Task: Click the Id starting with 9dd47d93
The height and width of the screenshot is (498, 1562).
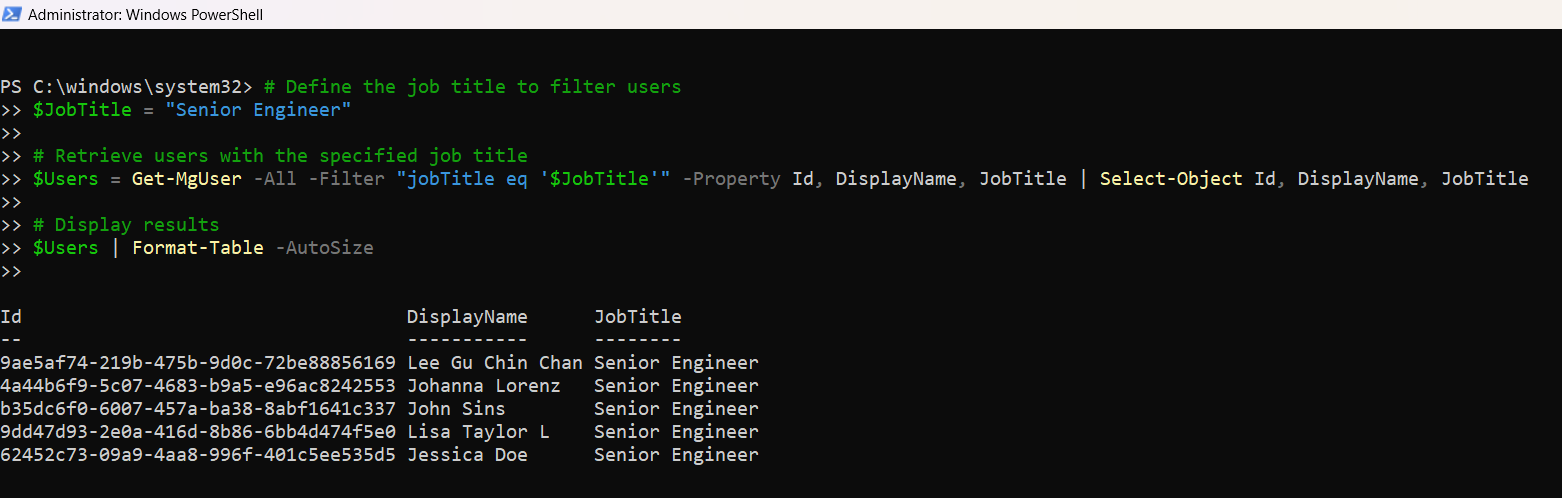Action: click(198, 432)
